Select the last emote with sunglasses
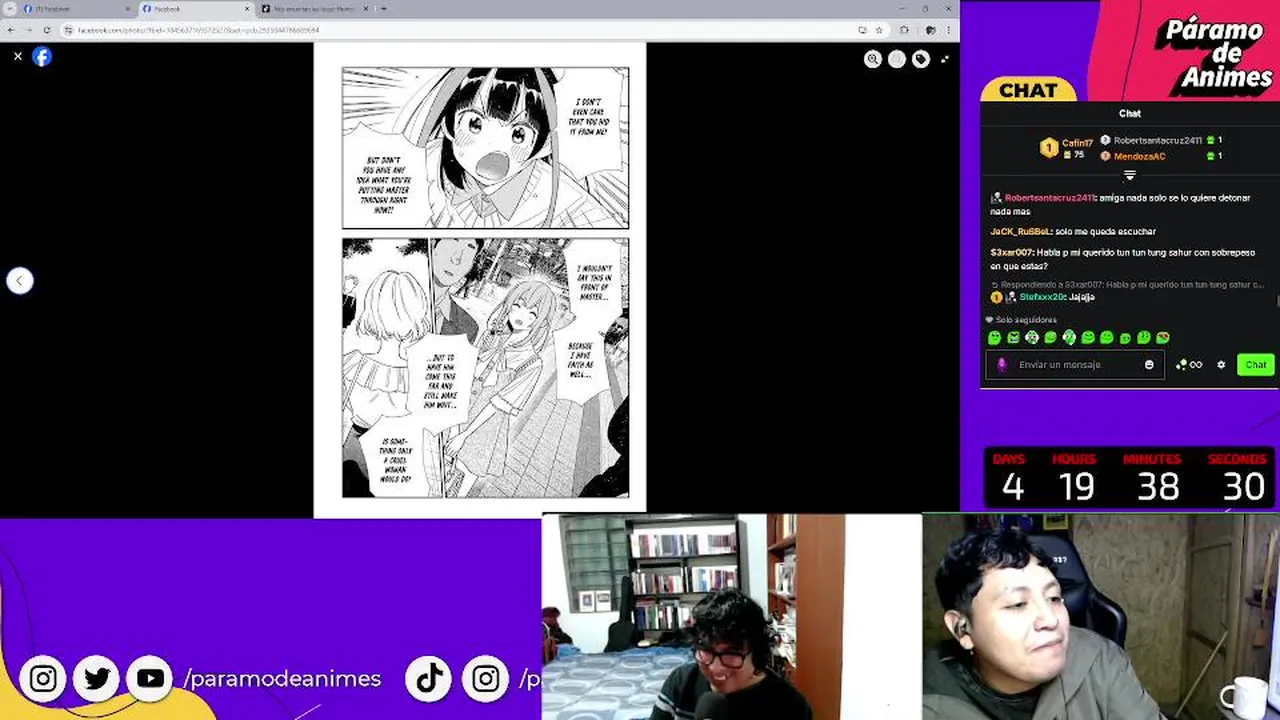This screenshot has width=1280, height=720. coord(1163,338)
